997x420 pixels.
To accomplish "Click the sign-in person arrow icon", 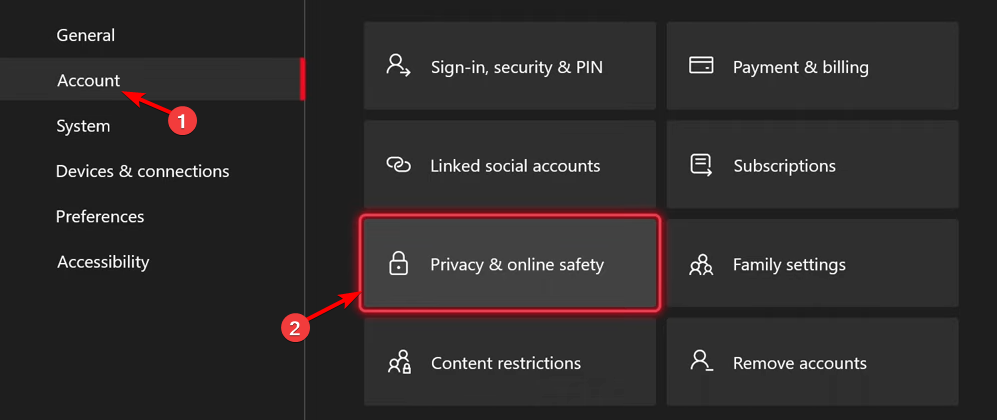I will tap(398, 65).
